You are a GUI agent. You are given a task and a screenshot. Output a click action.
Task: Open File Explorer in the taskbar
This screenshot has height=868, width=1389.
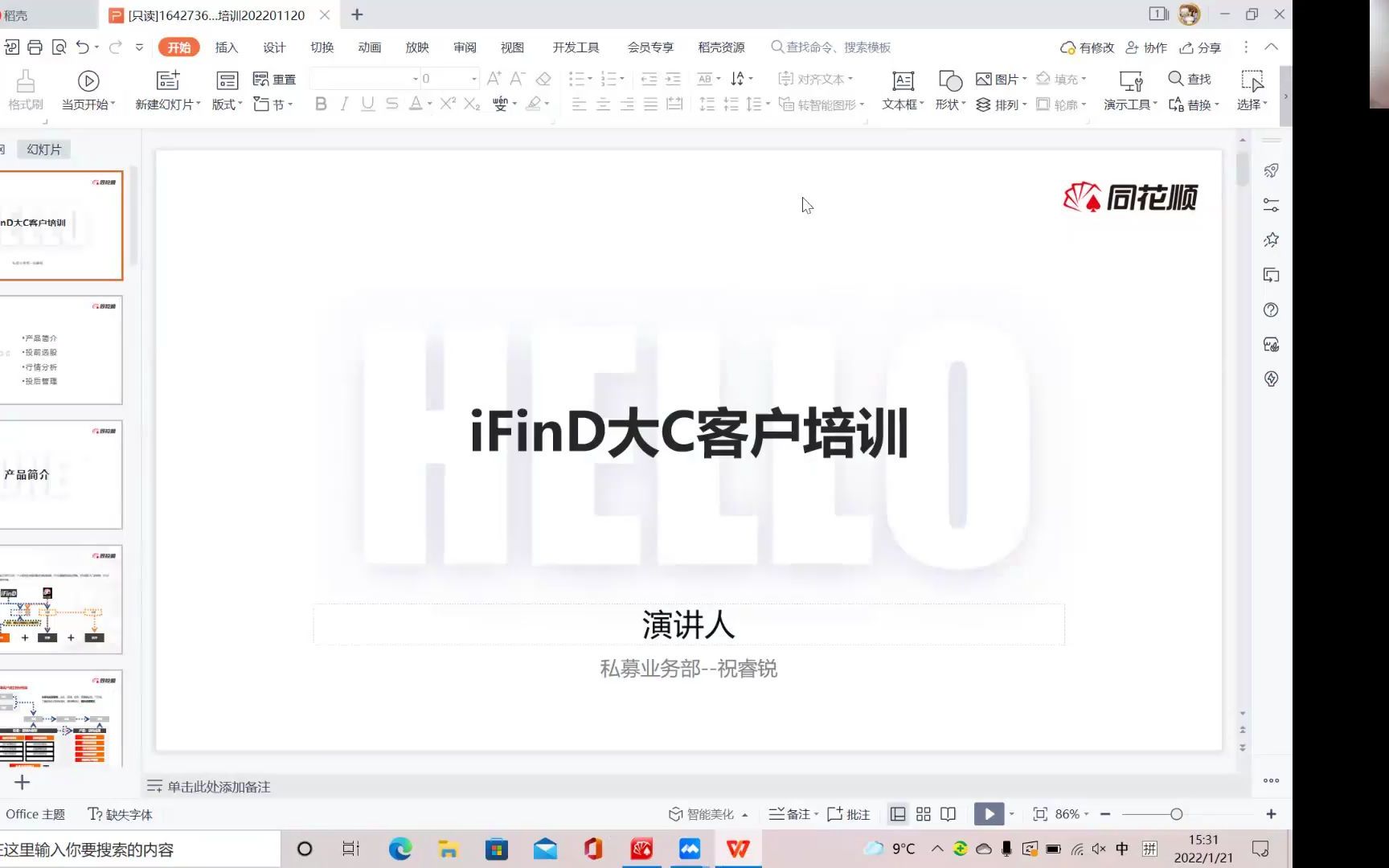pos(449,849)
